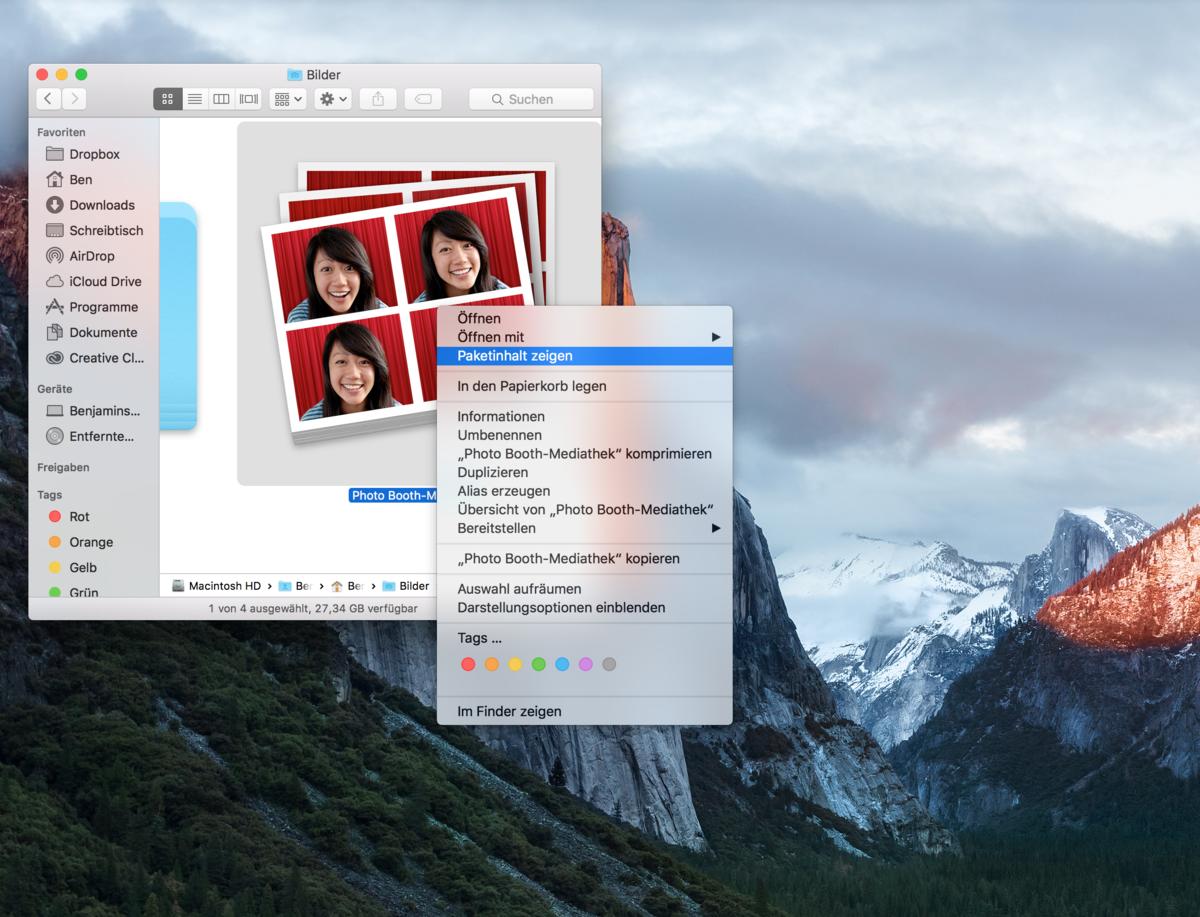The width and height of the screenshot is (1200, 917).
Task: Apply orange tag in context menu
Action: (491, 664)
